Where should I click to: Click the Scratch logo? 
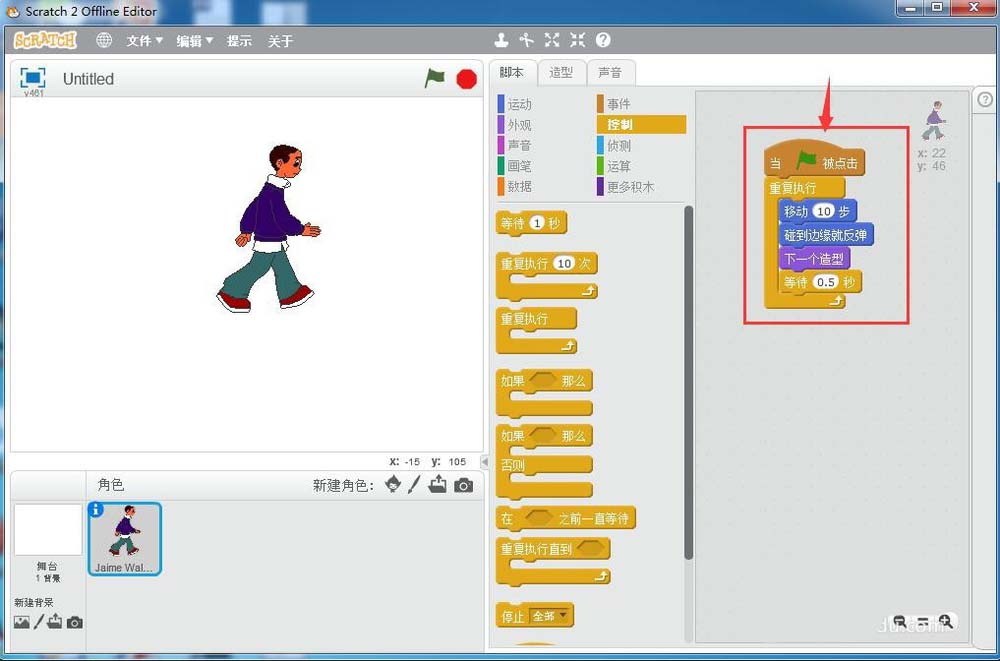pyautogui.click(x=45, y=41)
